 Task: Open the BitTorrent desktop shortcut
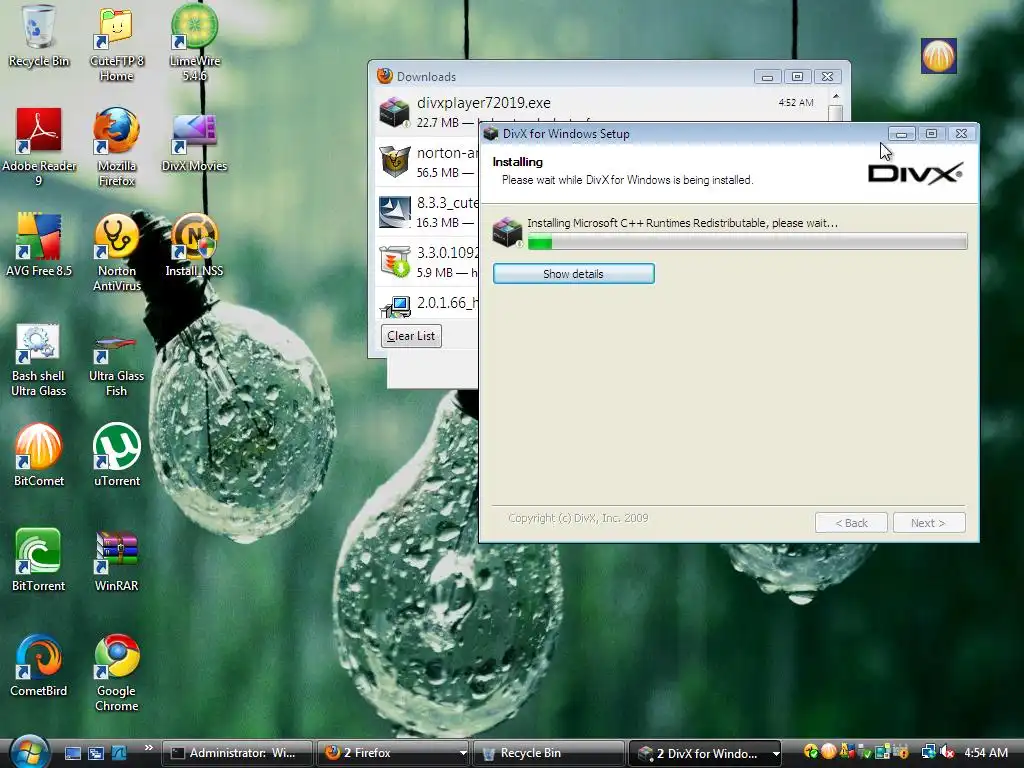click(x=38, y=560)
